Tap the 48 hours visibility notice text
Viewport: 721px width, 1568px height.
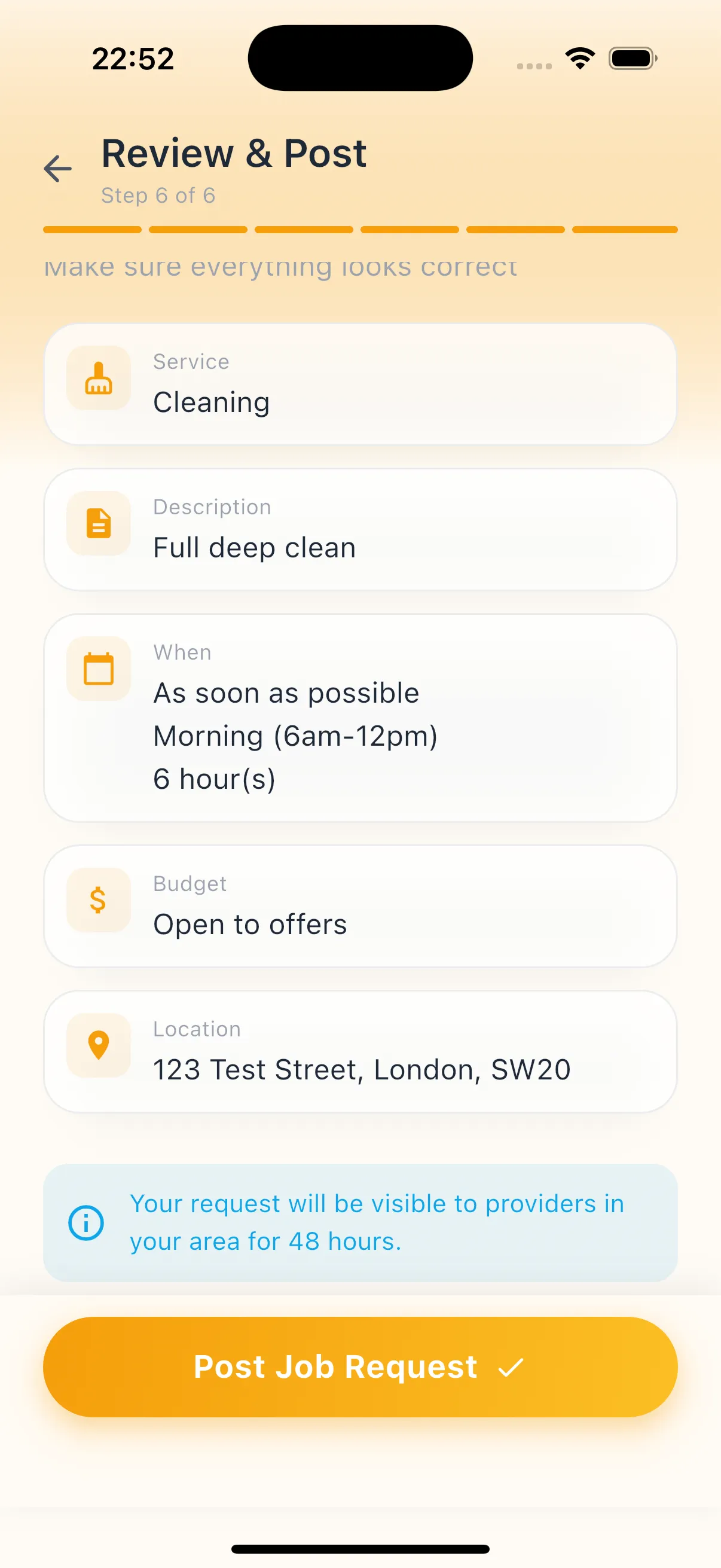point(377,1223)
